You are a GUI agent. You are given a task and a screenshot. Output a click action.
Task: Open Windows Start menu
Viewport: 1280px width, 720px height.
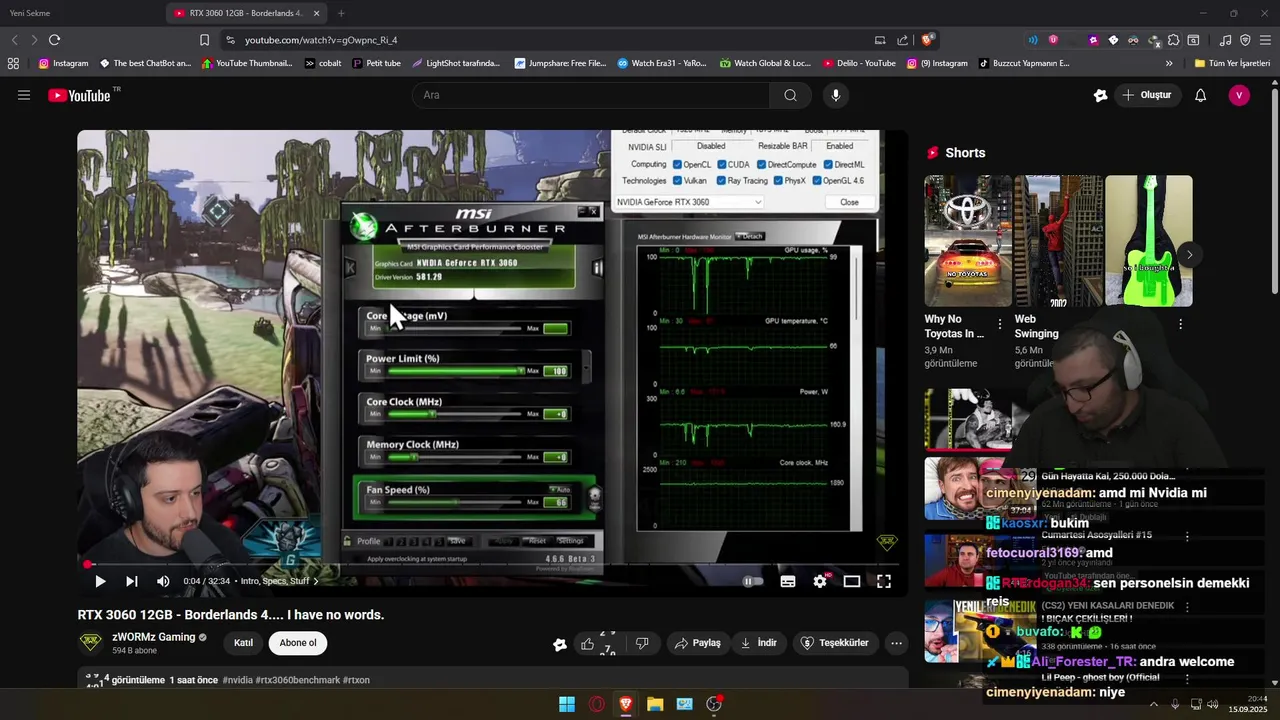point(567,704)
